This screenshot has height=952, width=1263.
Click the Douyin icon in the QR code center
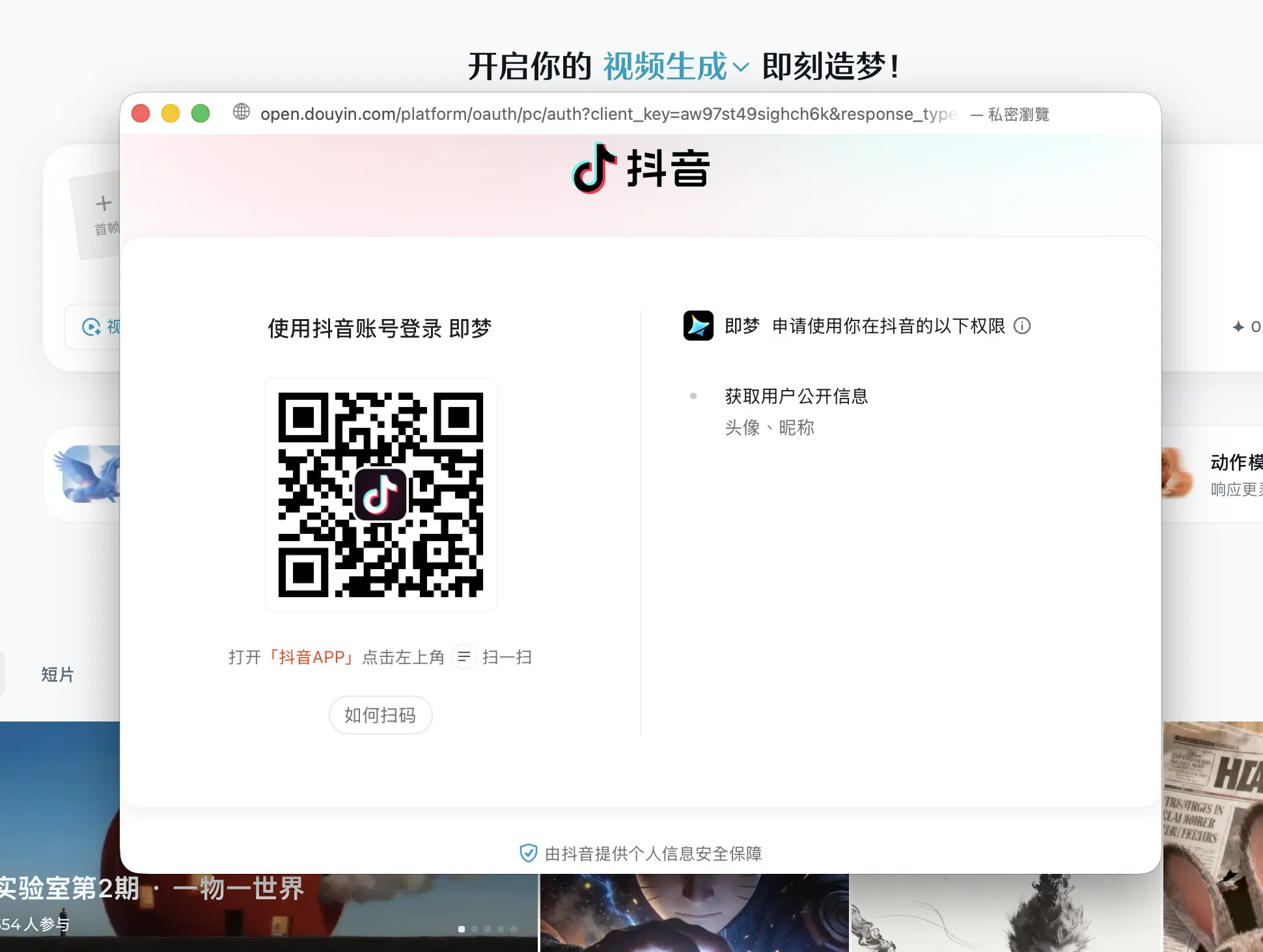coord(381,494)
